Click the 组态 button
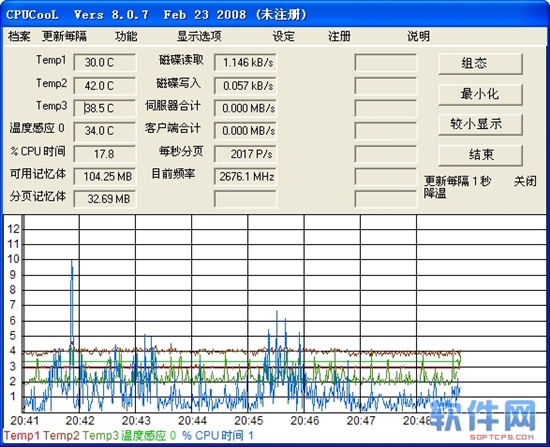Viewport: 550px width, 447px height. [480, 64]
